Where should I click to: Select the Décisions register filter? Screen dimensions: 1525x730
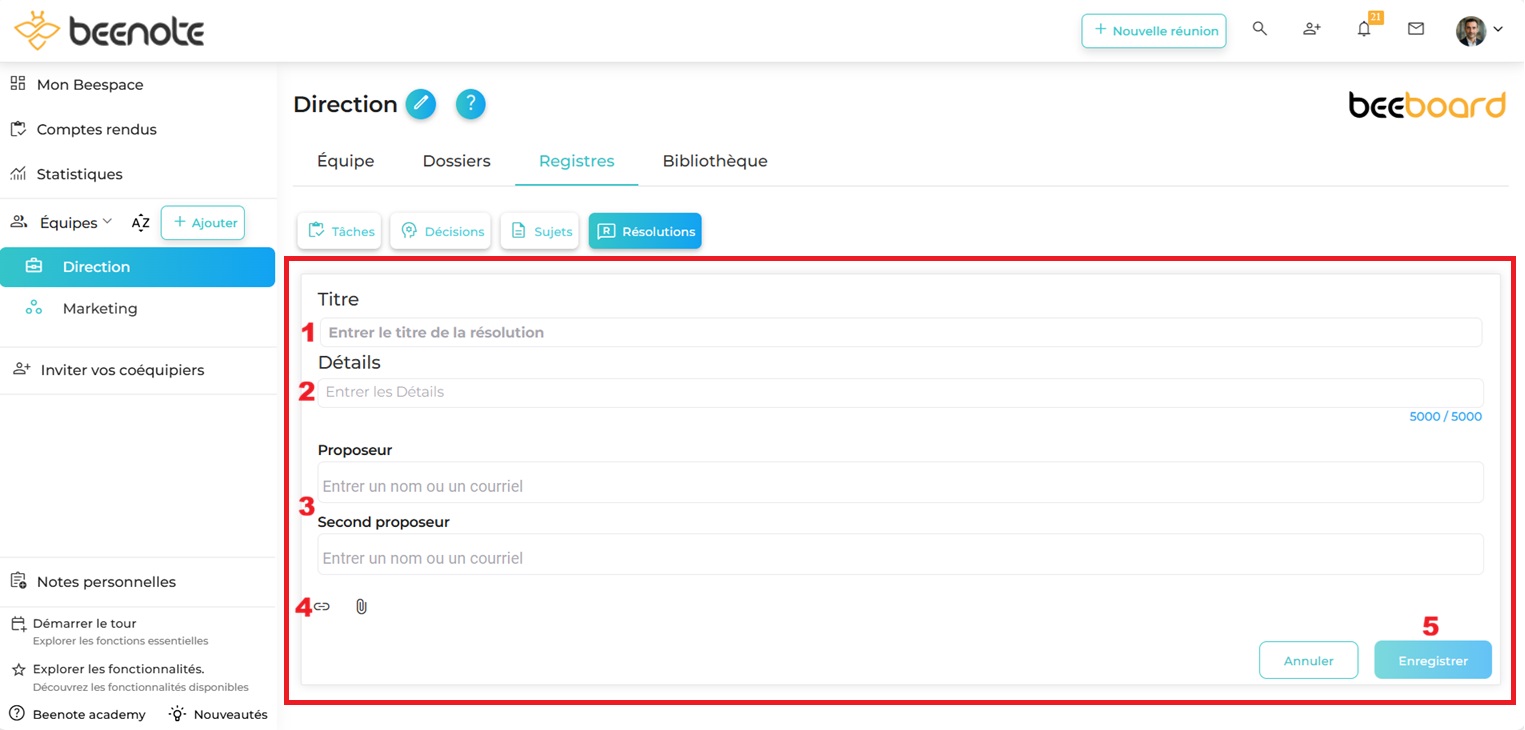[441, 231]
